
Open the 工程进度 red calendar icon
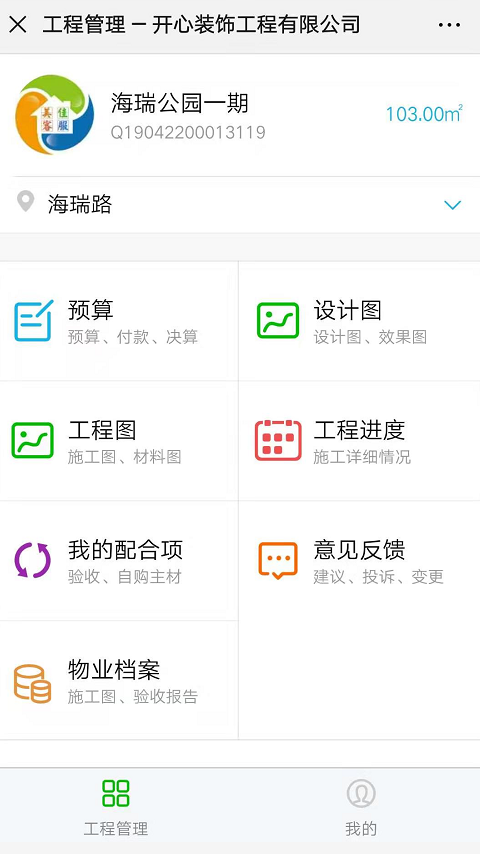pos(278,440)
